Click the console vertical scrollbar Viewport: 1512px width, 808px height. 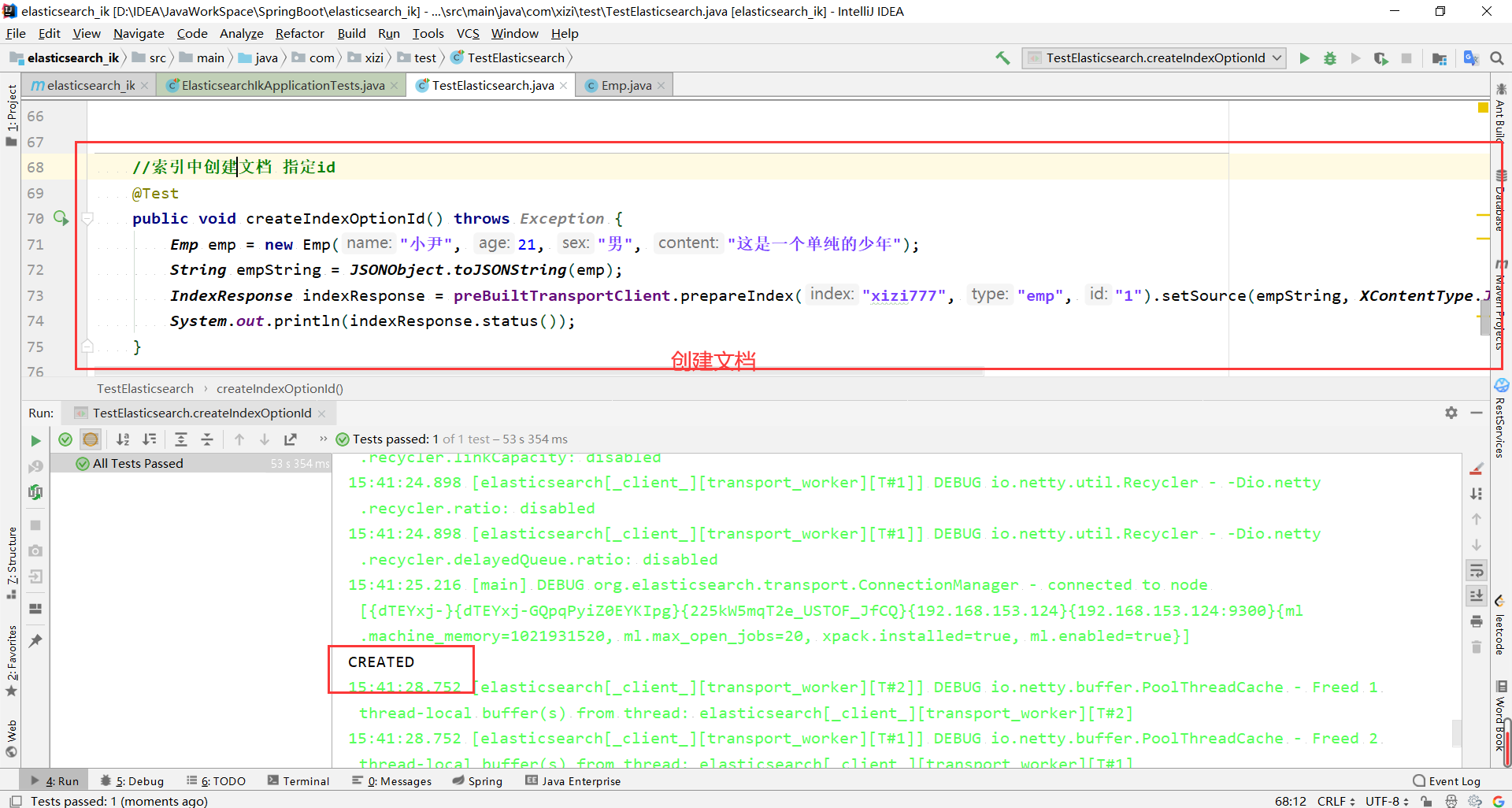[x=1458, y=732]
